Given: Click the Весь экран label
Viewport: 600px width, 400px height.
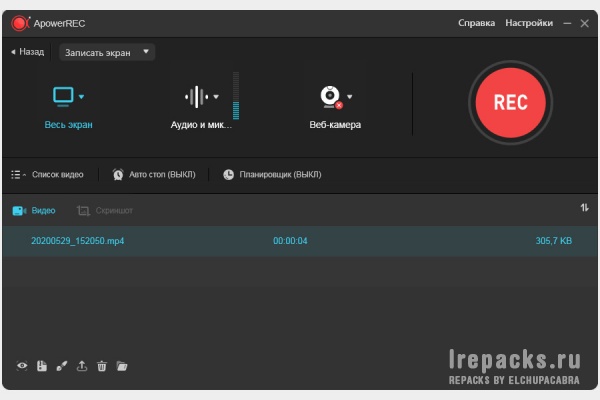Looking at the screenshot, I should click(x=68, y=125).
